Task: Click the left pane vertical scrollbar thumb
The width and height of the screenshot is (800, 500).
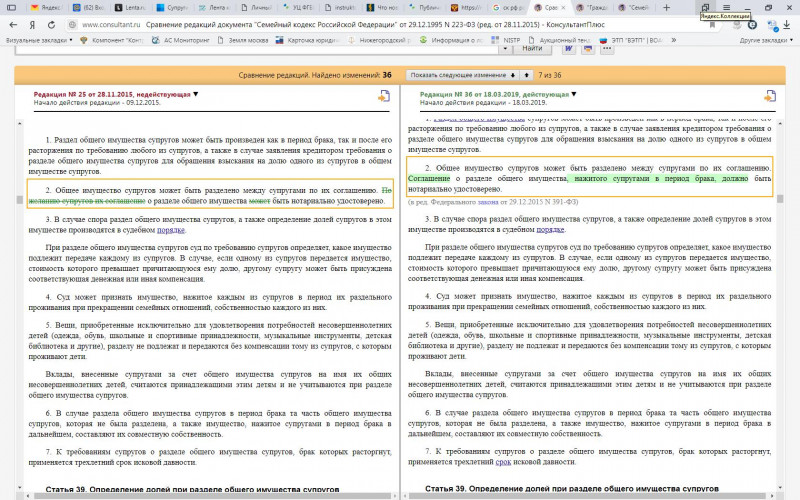Action: [20, 199]
